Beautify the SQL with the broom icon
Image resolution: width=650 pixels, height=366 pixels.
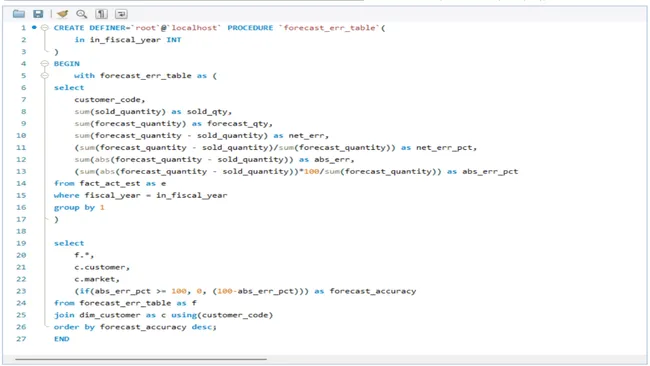point(63,14)
